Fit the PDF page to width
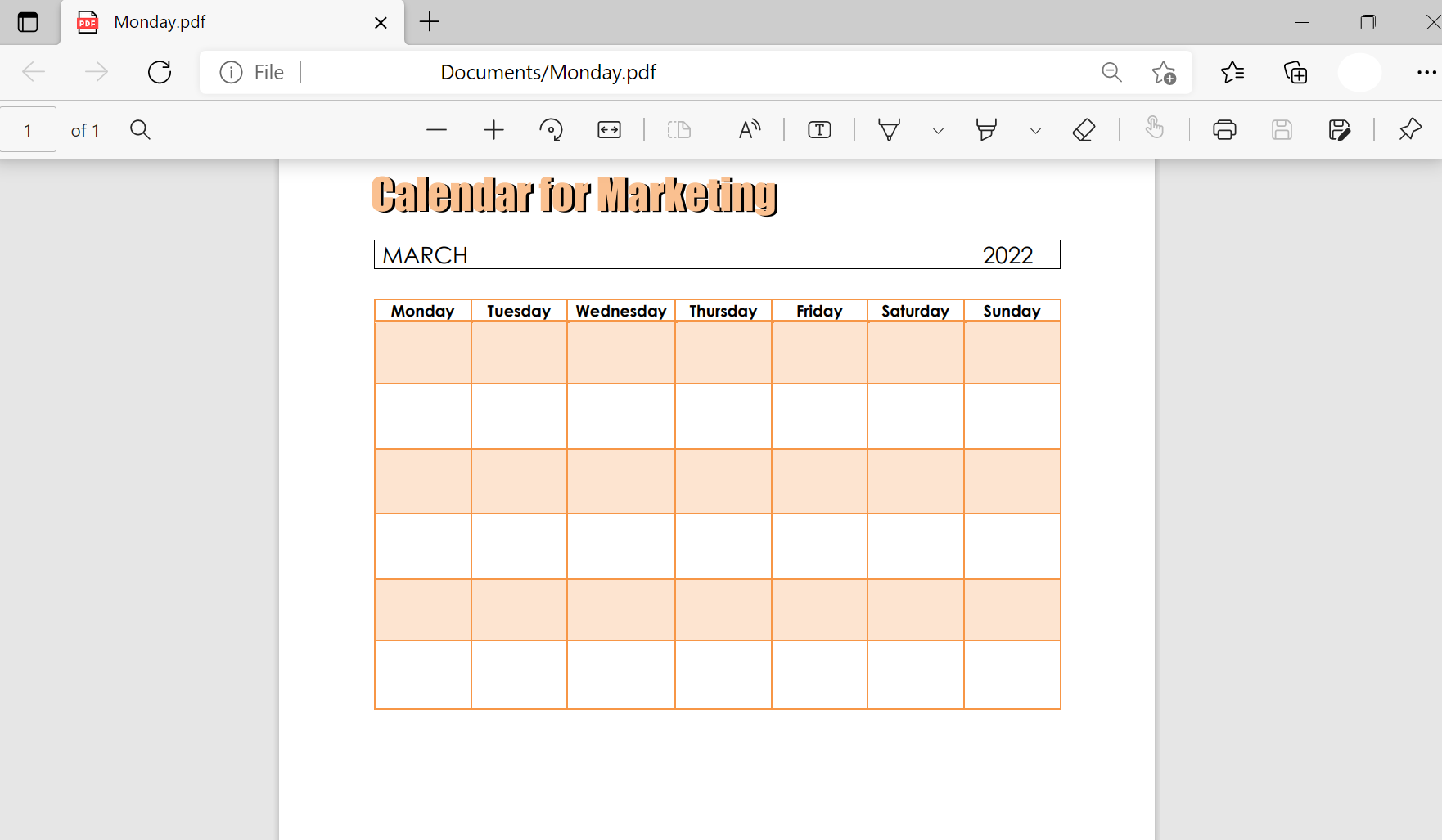Image resolution: width=1442 pixels, height=840 pixels. pyautogui.click(x=609, y=129)
